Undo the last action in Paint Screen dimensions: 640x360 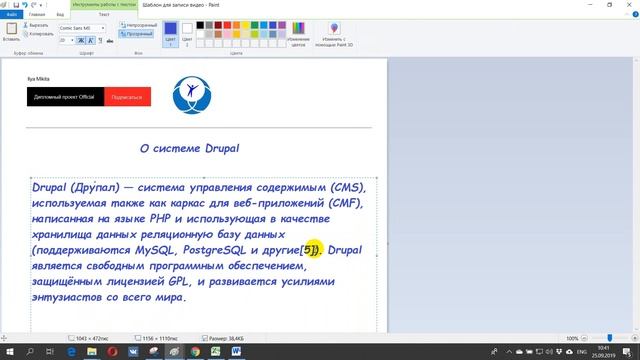[25, 5]
